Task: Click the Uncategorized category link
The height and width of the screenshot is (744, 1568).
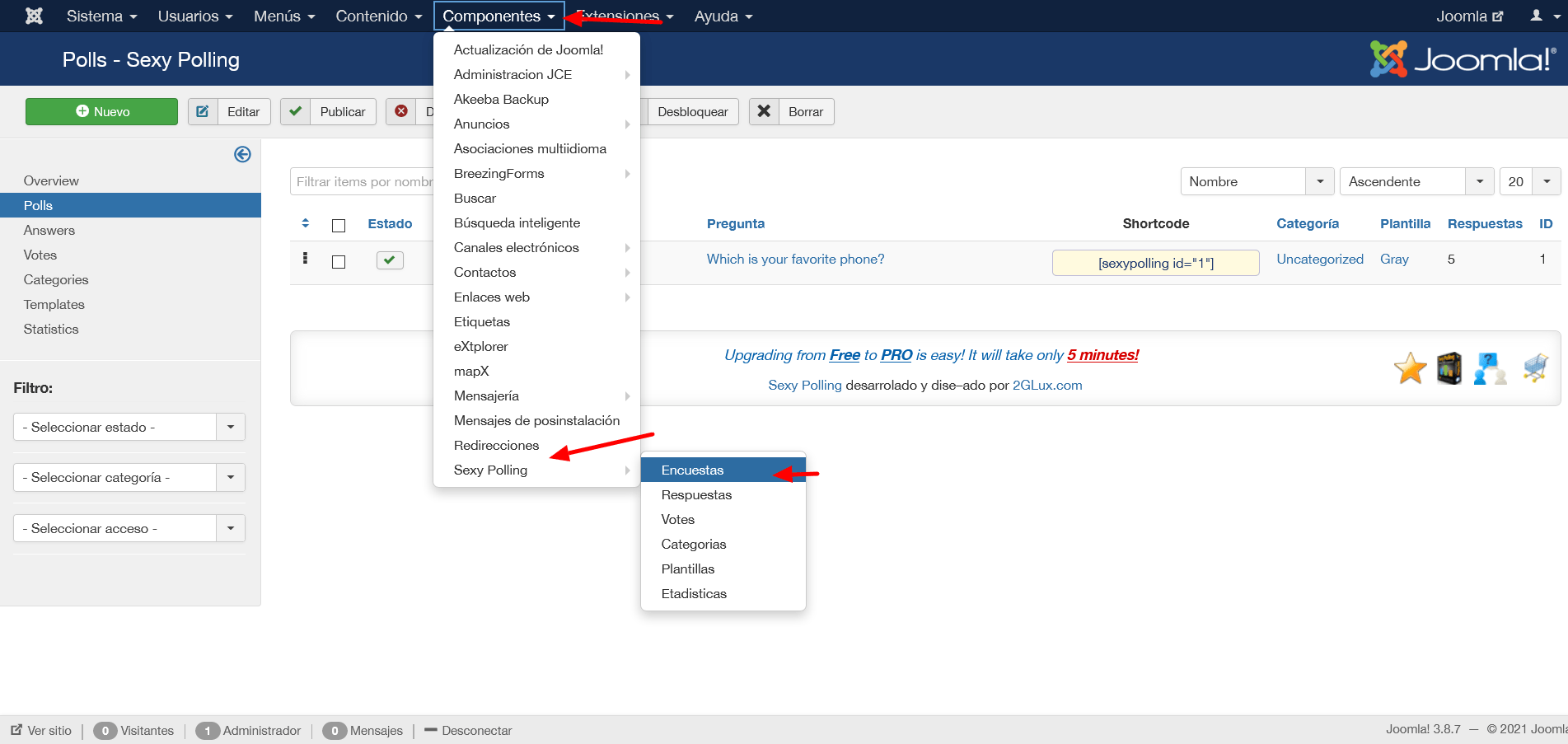Action: (1320, 259)
